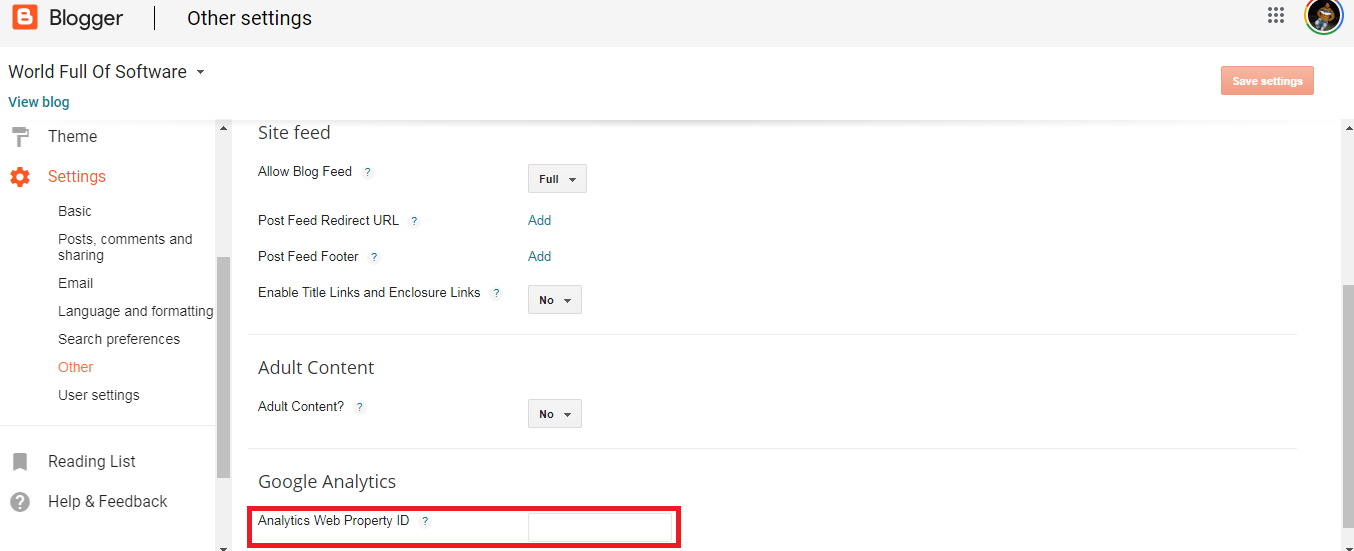
Task: Add a Post Feed Footer
Action: click(539, 256)
